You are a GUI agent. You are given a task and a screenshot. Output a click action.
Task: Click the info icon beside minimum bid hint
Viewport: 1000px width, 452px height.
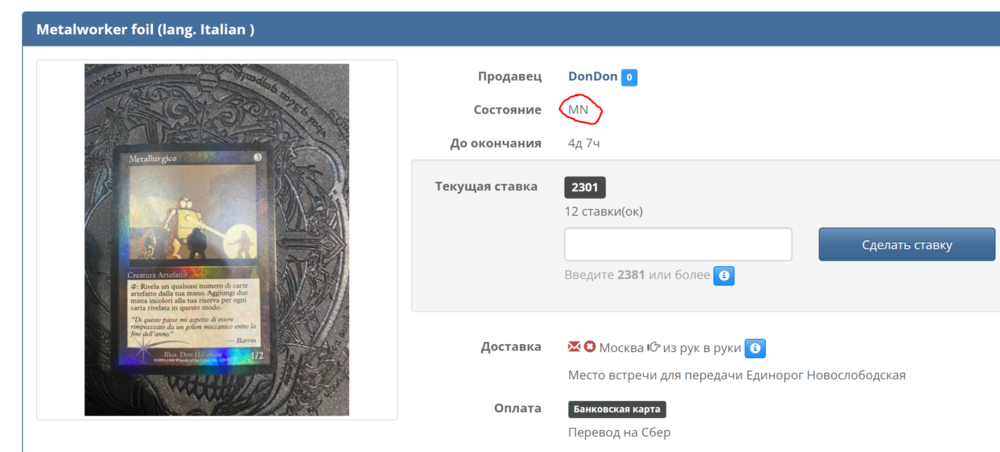(x=724, y=276)
